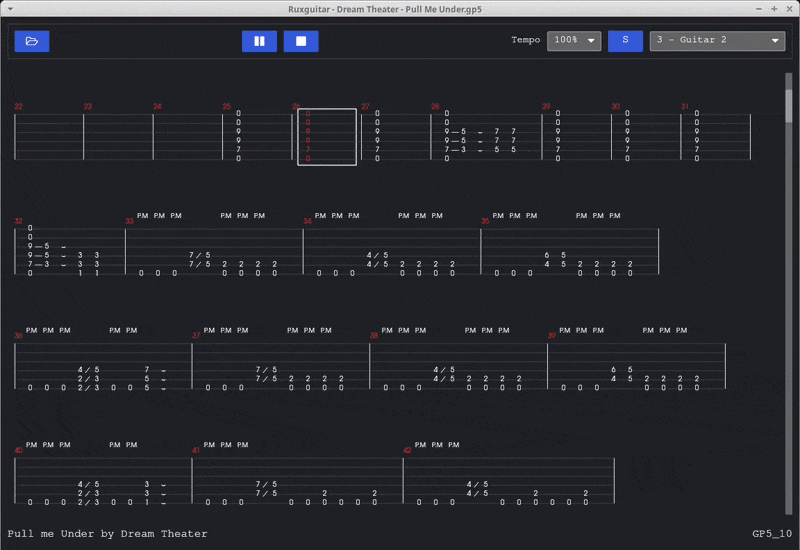
Task: Click measure 39 in the third row
Action: coord(635,366)
